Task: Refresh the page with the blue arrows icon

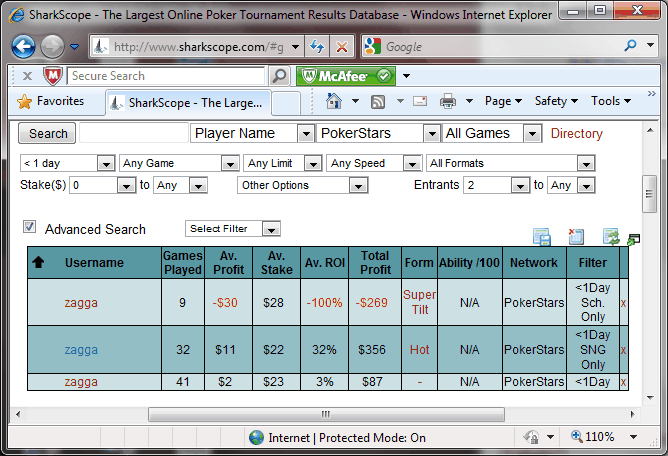Action: (317, 46)
